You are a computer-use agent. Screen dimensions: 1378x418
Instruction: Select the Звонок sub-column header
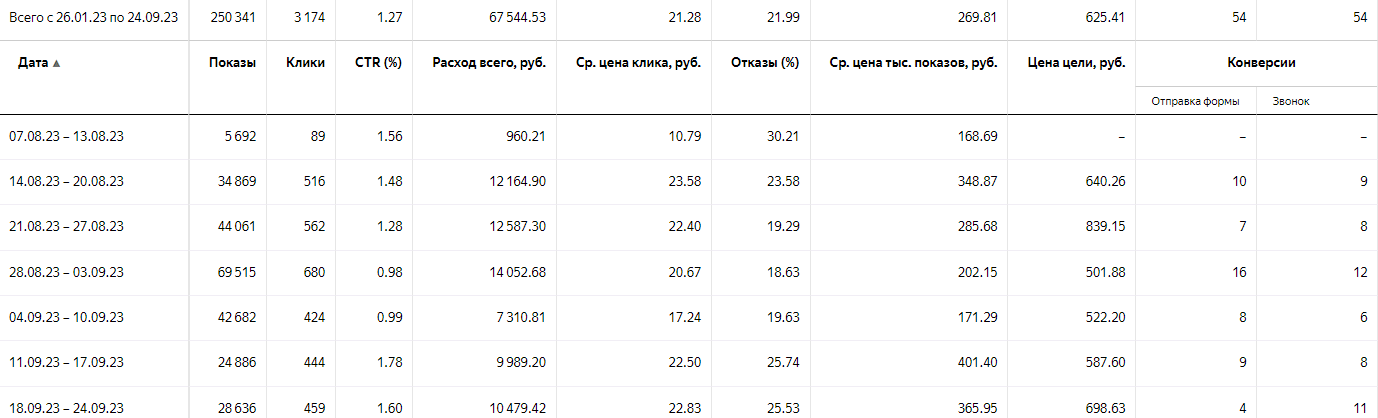pyautogui.click(x=1290, y=101)
